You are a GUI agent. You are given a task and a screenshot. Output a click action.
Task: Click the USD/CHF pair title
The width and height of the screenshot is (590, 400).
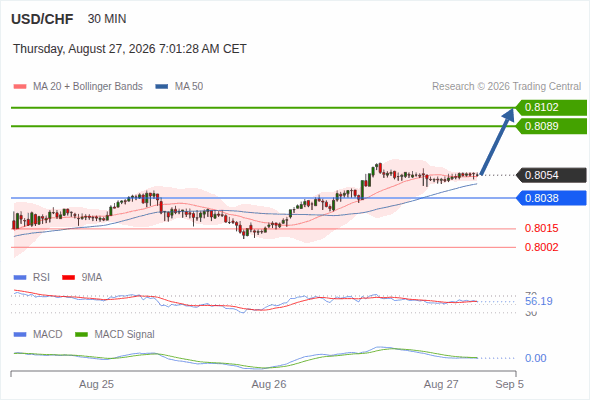42,19
